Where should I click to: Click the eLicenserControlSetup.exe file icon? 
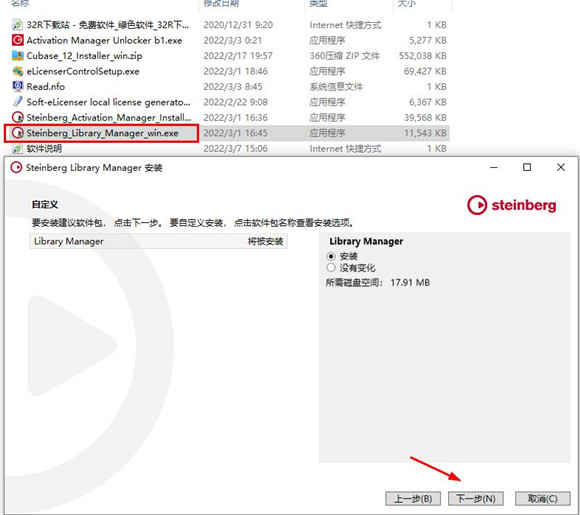pyautogui.click(x=17, y=71)
